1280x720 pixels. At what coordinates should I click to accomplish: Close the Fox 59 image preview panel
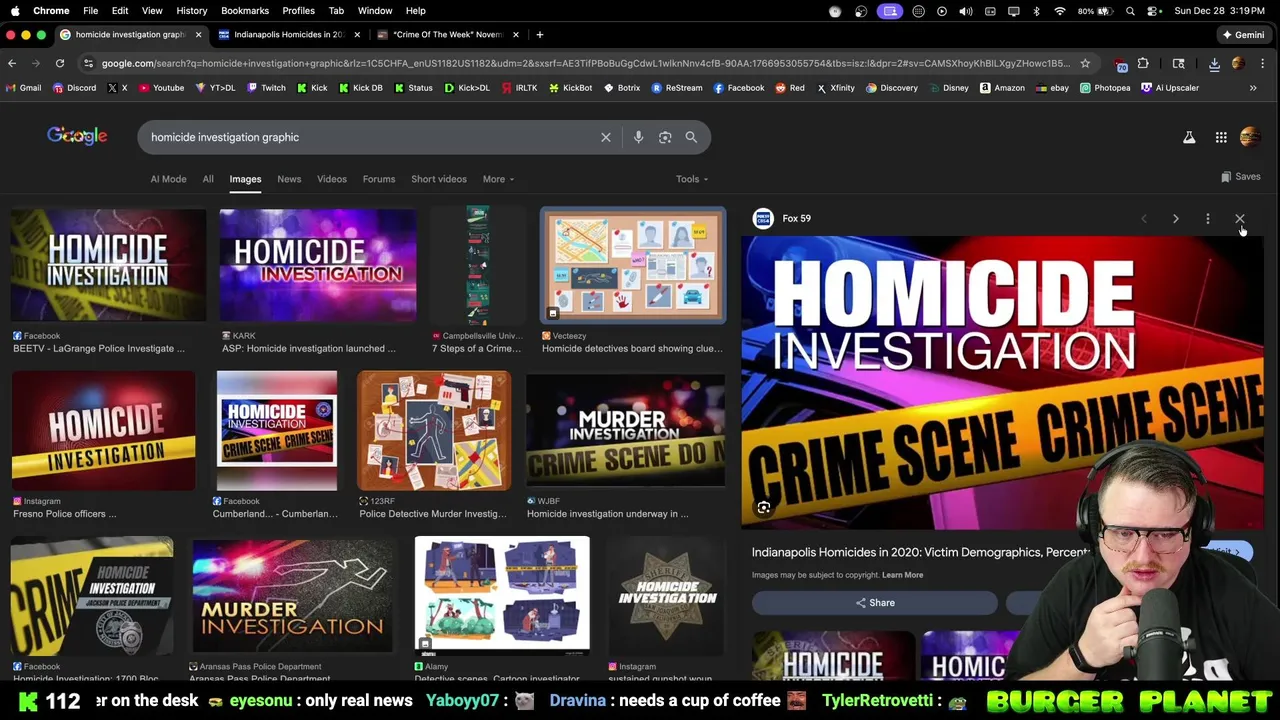click(x=1239, y=218)
